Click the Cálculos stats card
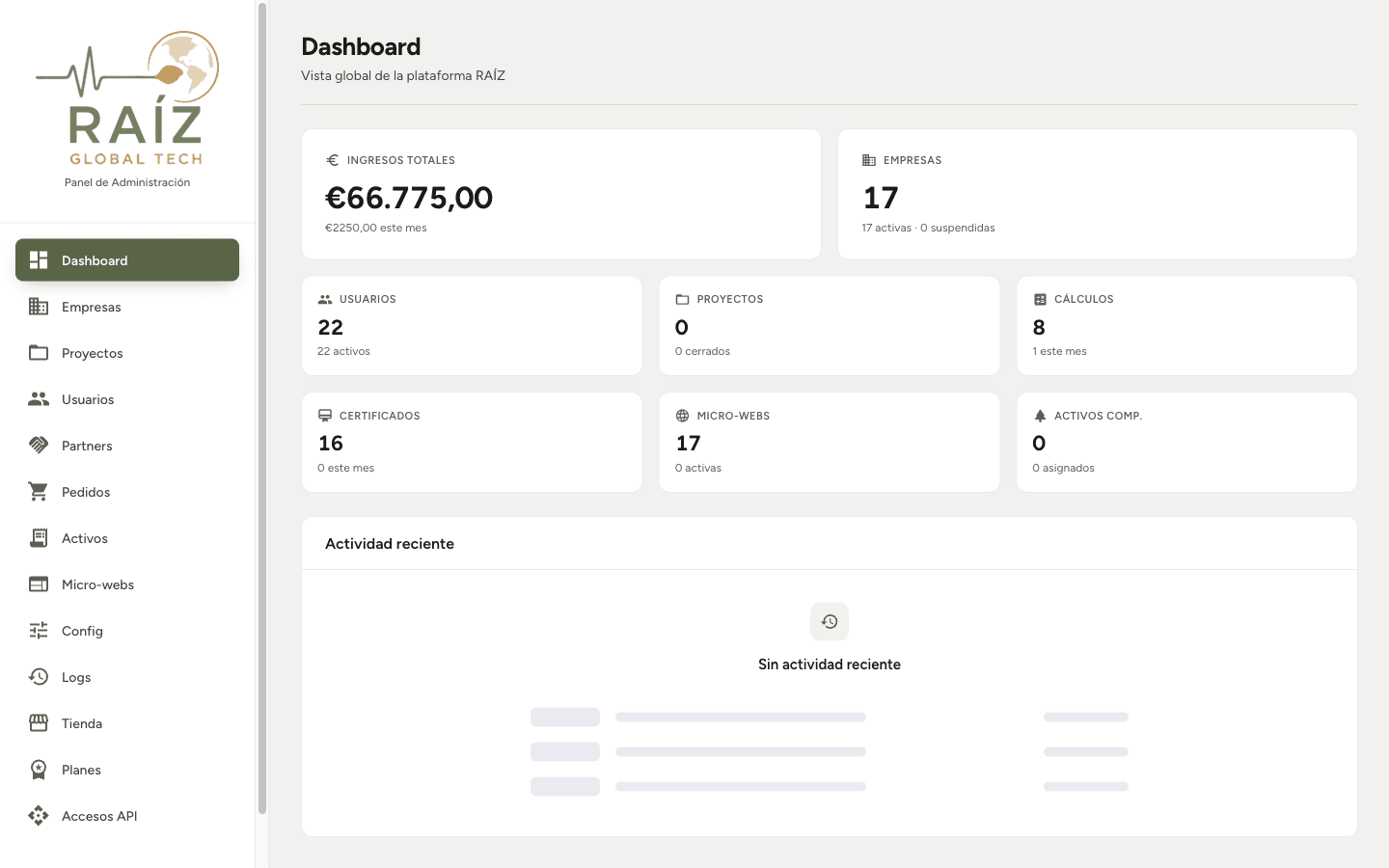The width and height of the screenshot is (1389, 868). [x=1186, y=326]
